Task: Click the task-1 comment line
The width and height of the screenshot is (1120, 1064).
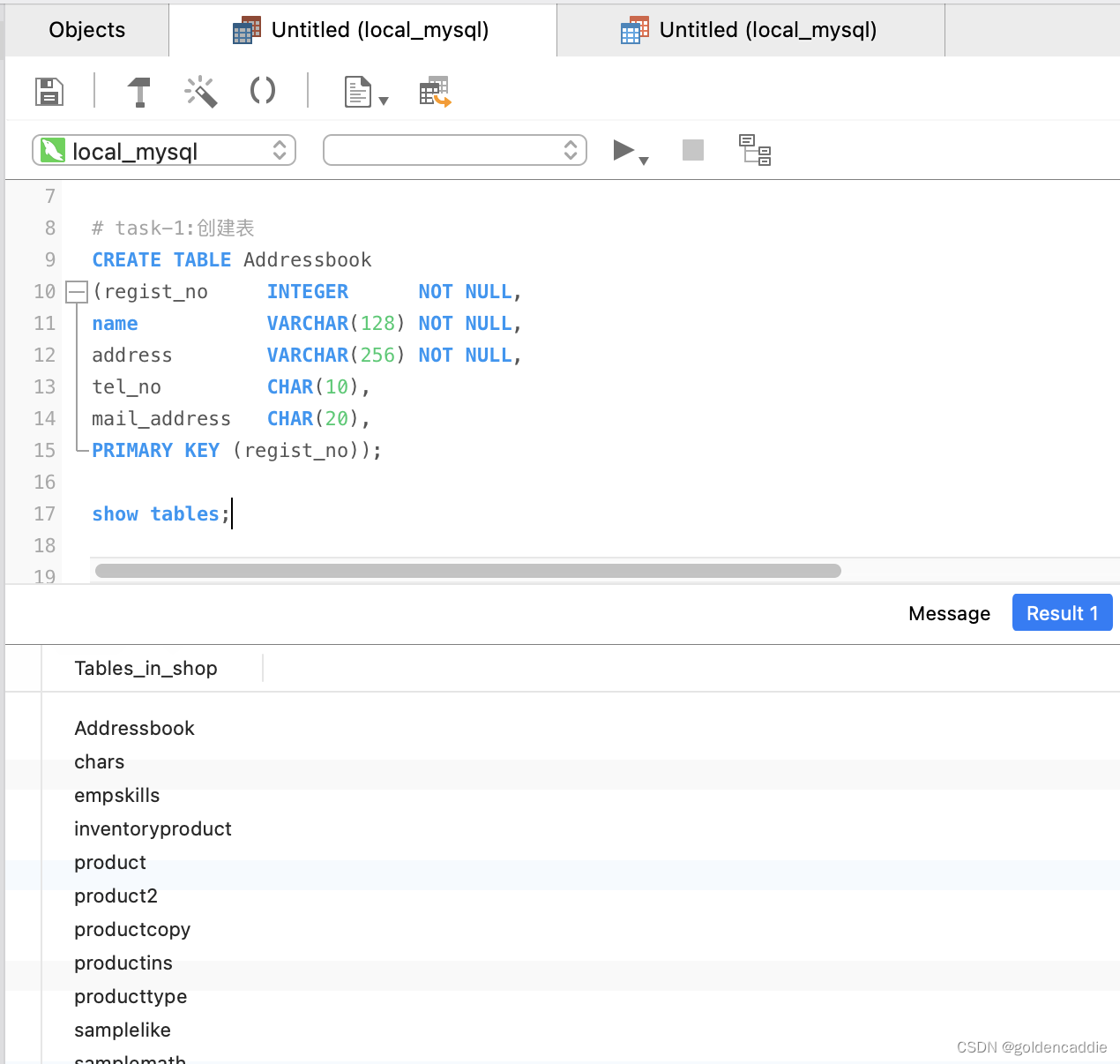Action: (x=173, y=228)
